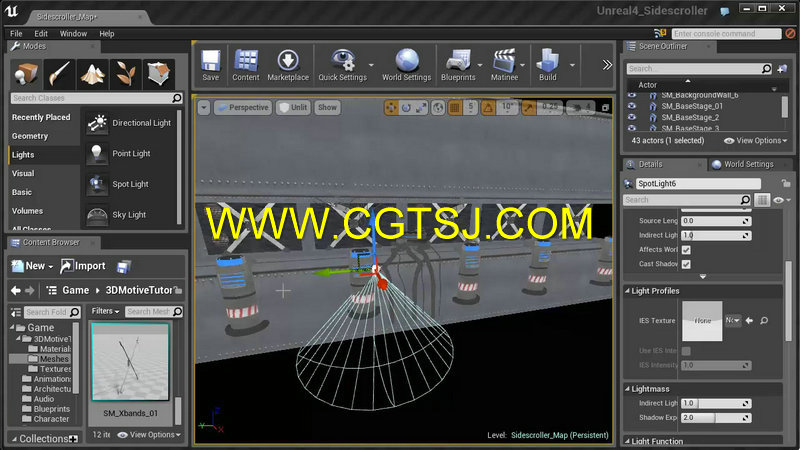Toggle Use IES Intensity checkbox

coord(686,351)
